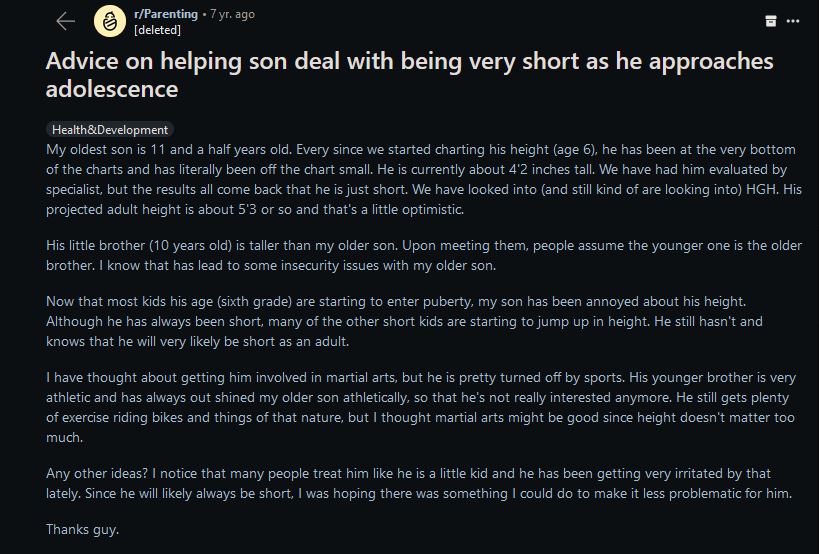Open the r/Parenting community avatar

click(x=109, y=21)
